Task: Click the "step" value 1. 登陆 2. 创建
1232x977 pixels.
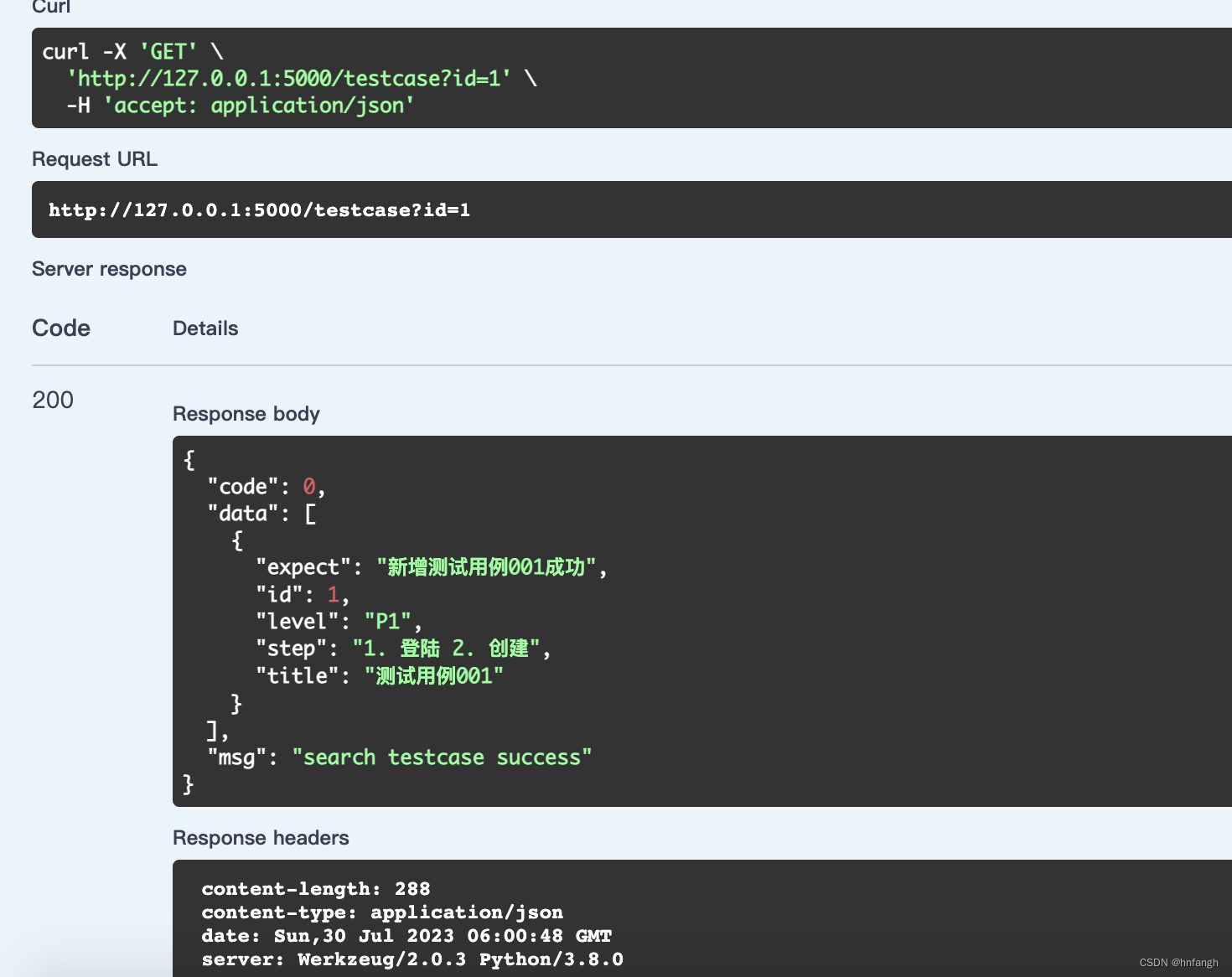Action: pos(446,649)
